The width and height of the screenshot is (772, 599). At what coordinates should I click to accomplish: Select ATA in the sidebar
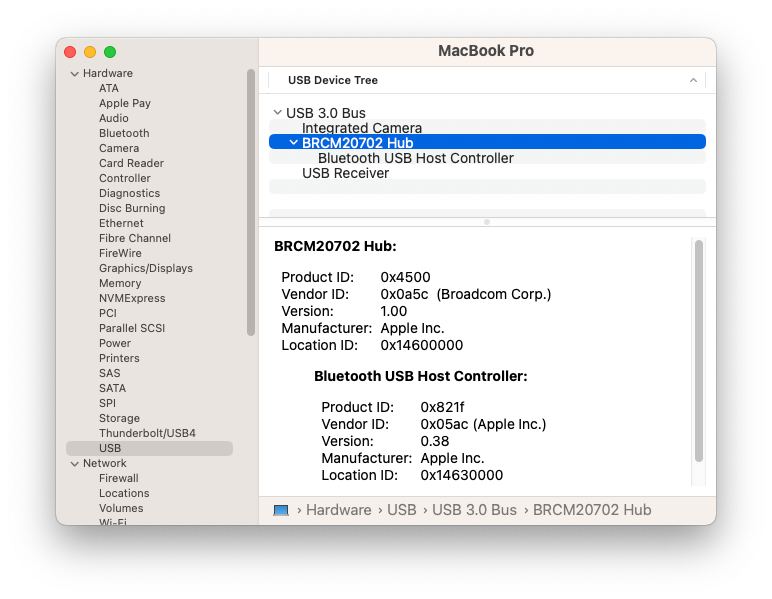[x=108, y=88]
